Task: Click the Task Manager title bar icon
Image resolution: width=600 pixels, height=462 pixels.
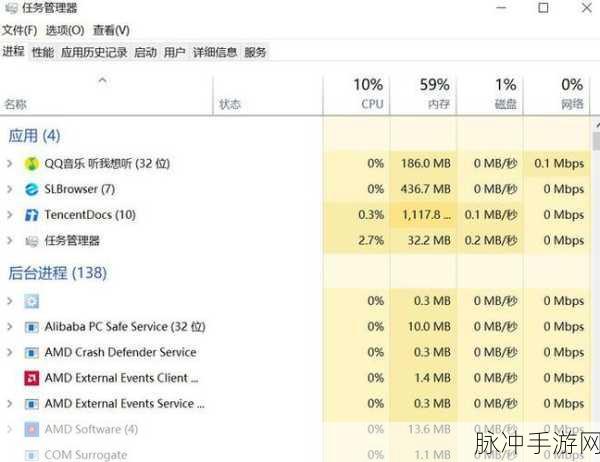Action: click(11, 8)
